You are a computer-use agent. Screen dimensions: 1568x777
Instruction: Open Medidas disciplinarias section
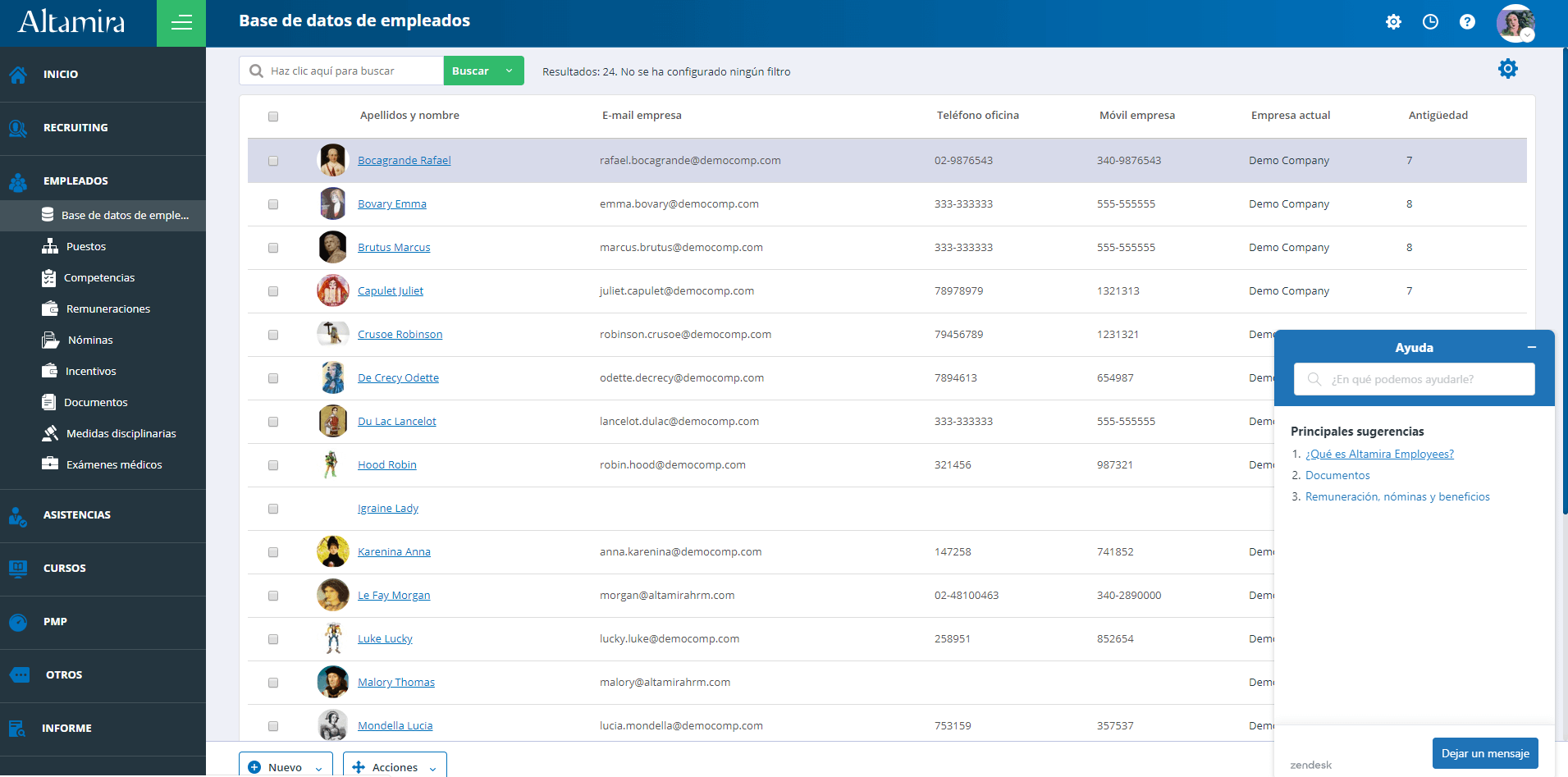pyautogui.click(x=121, y=433)
